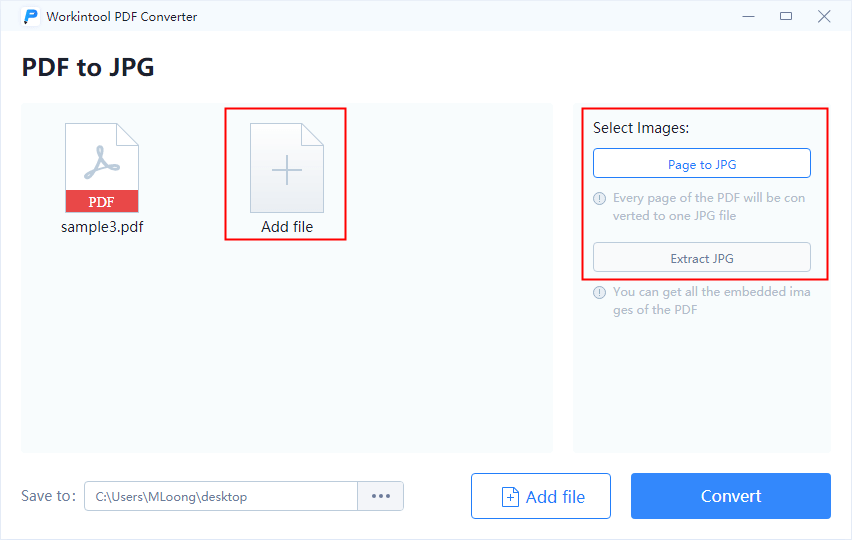Click the document-plus icon in bottom Add file button

(510, 497)
